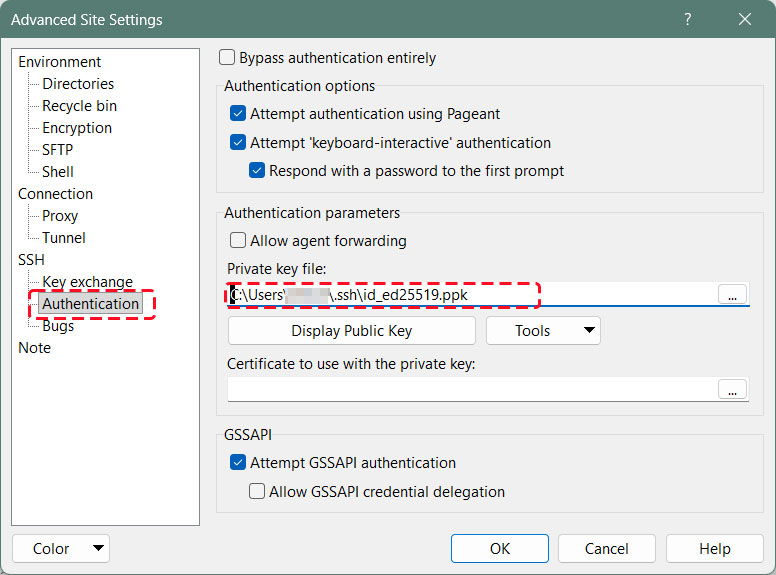Screen dimensions: 776x575
Task: Click the title bar help question mark
Action: click(x=688, y=19)
